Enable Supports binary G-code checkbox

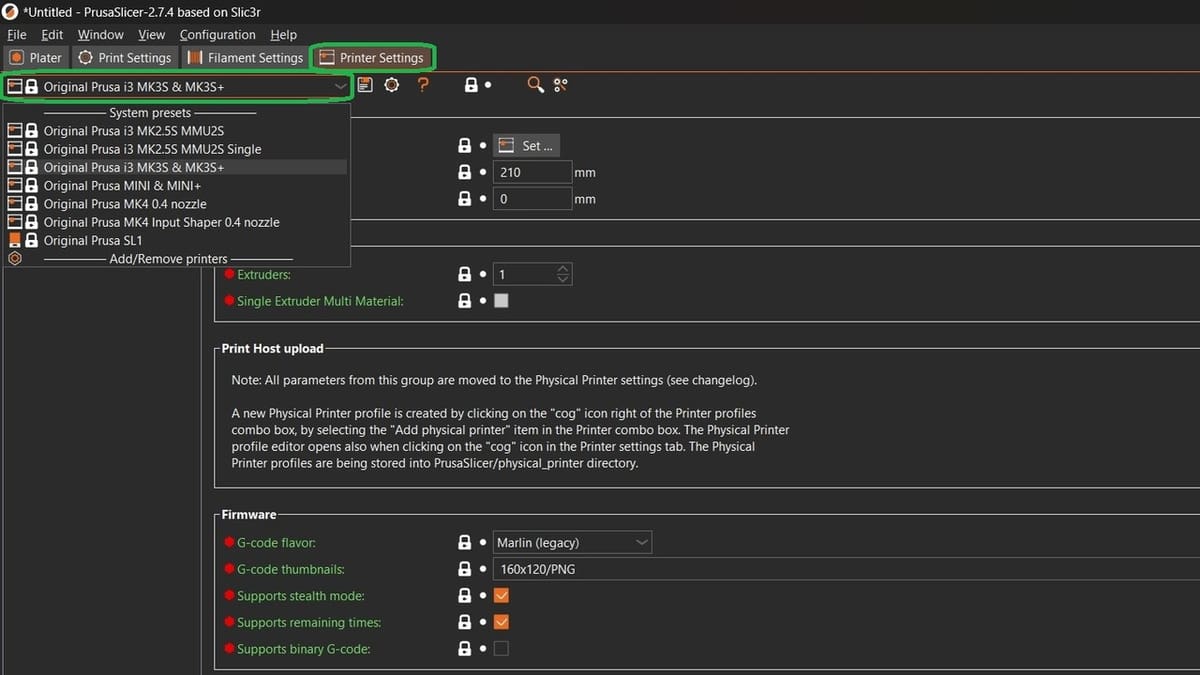point(501,649)
